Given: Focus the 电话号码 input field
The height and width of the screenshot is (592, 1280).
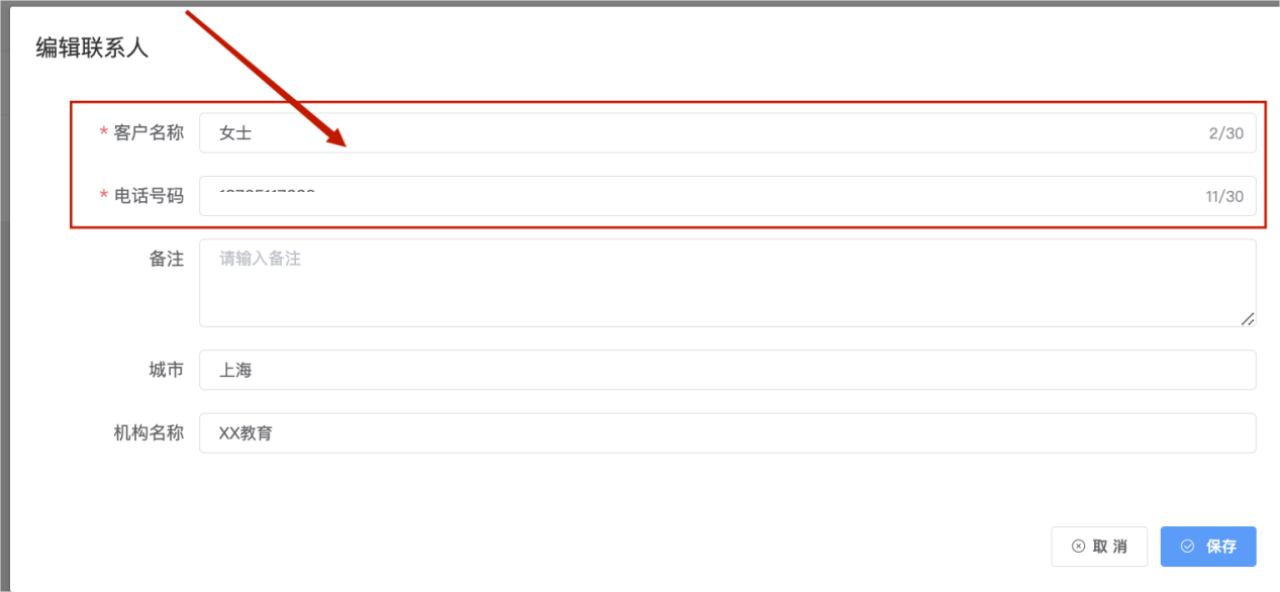Looking at the screenshot, I should (727, 196).
